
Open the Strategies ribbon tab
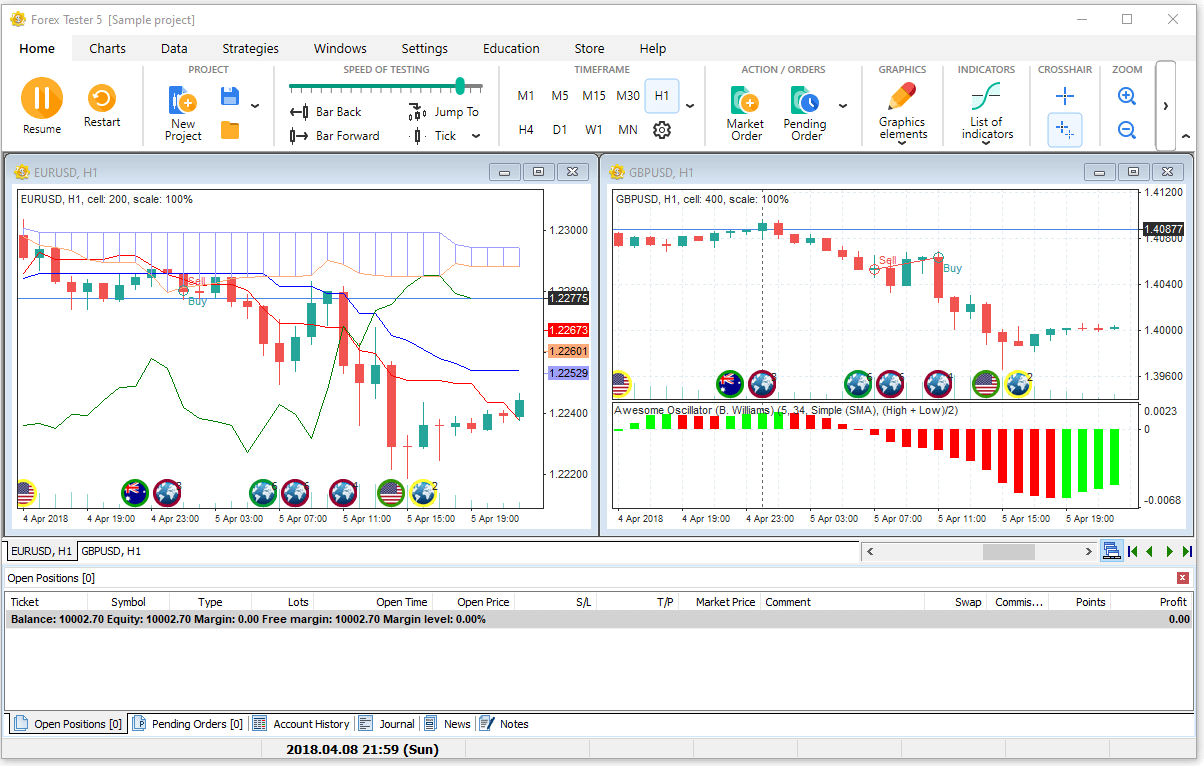coord(250,48)
